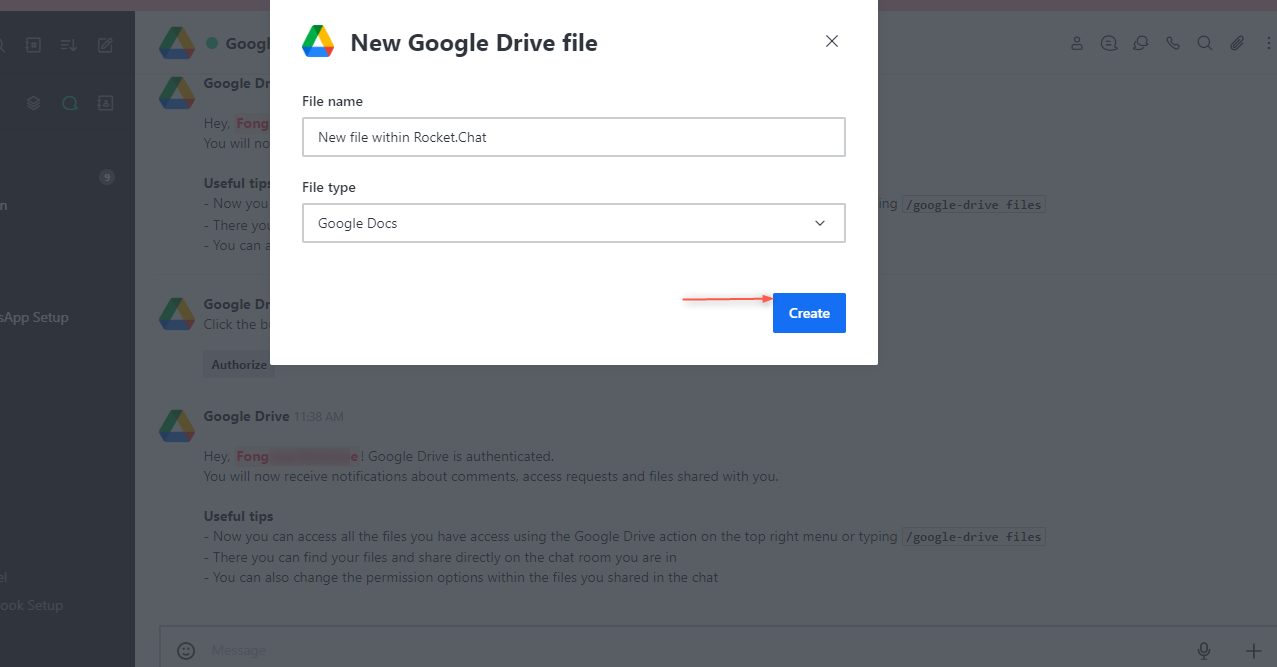Open the paperclip files icon in room header

pos(1237,43)
